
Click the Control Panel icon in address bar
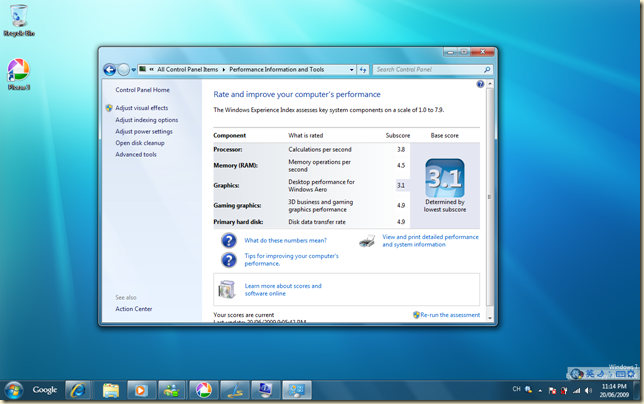point(143,69)
